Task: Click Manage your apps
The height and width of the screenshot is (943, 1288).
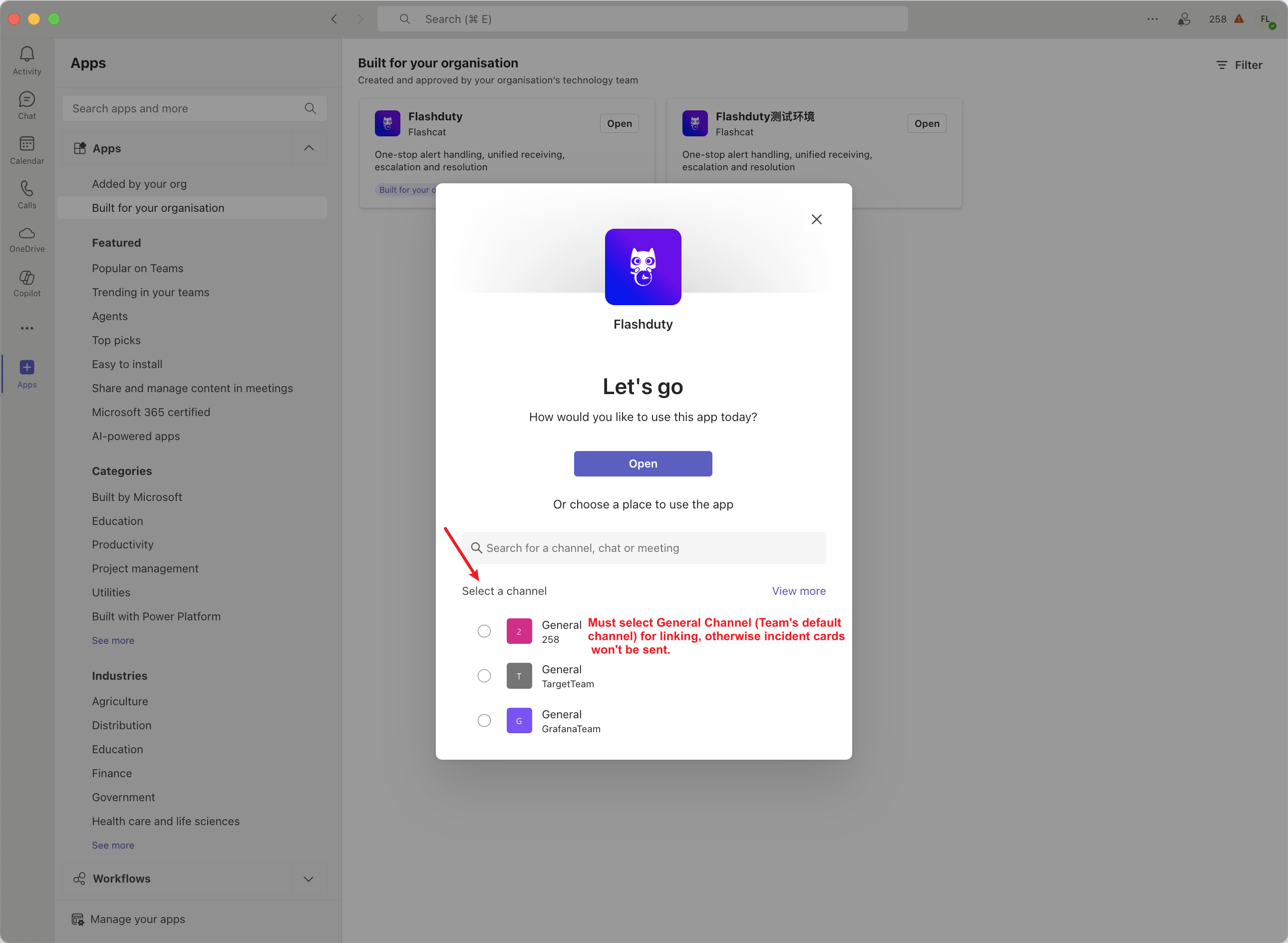Action: 137,920
